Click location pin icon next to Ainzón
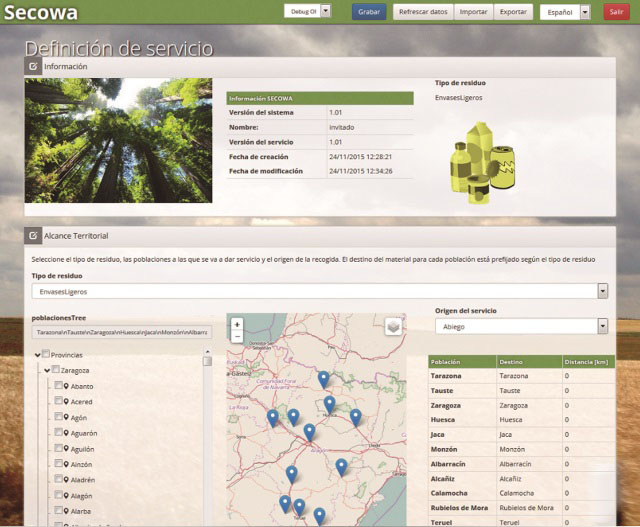Image resolution: width=640 pixels, height=527 pixels. [x=66, y=464]
